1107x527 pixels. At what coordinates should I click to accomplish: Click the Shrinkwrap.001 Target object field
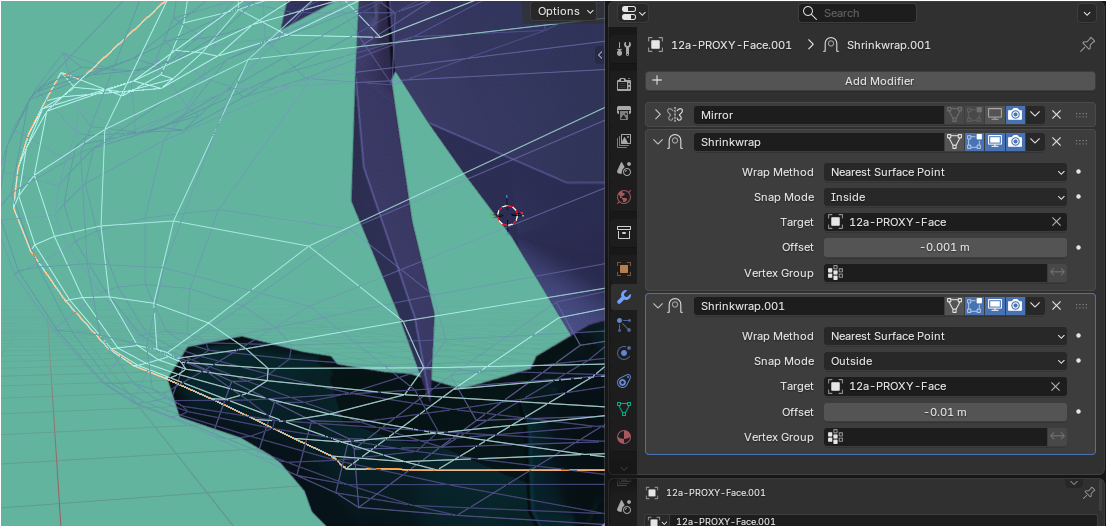945,386
